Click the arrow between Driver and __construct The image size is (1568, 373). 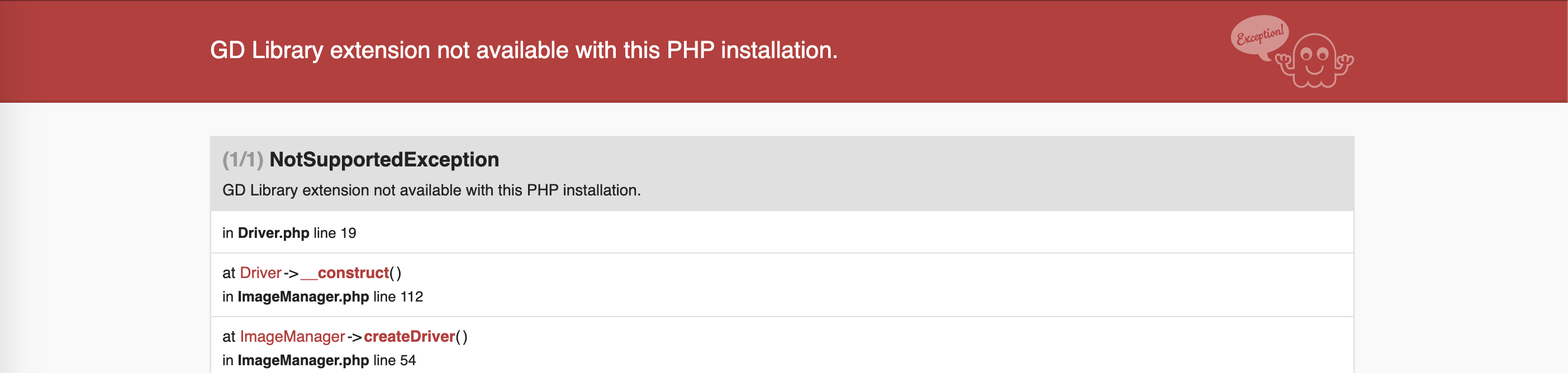(x=291, y=273)
